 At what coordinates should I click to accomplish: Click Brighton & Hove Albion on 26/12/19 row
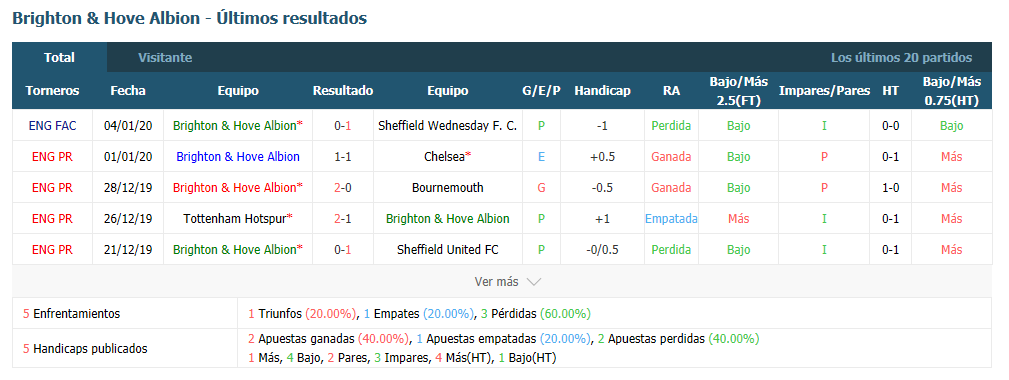coord(448,219)
